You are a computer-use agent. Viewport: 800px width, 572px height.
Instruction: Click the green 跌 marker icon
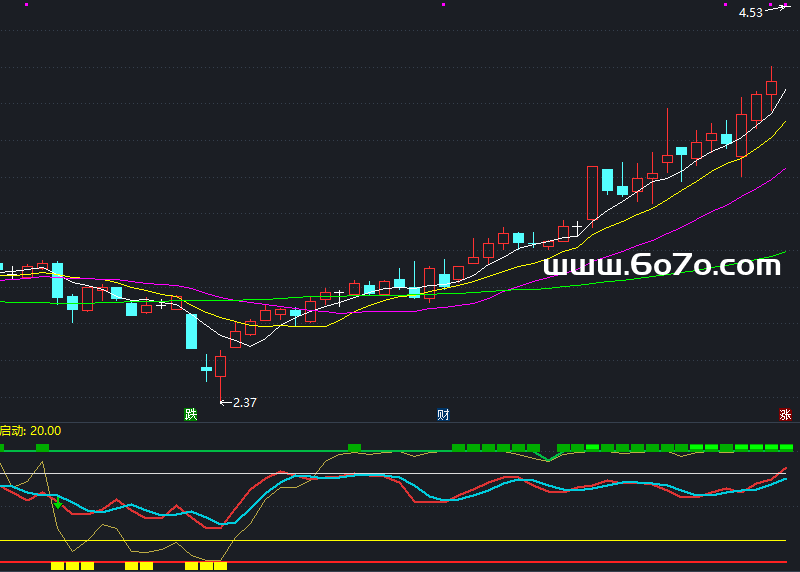click(x=190, y=414)
